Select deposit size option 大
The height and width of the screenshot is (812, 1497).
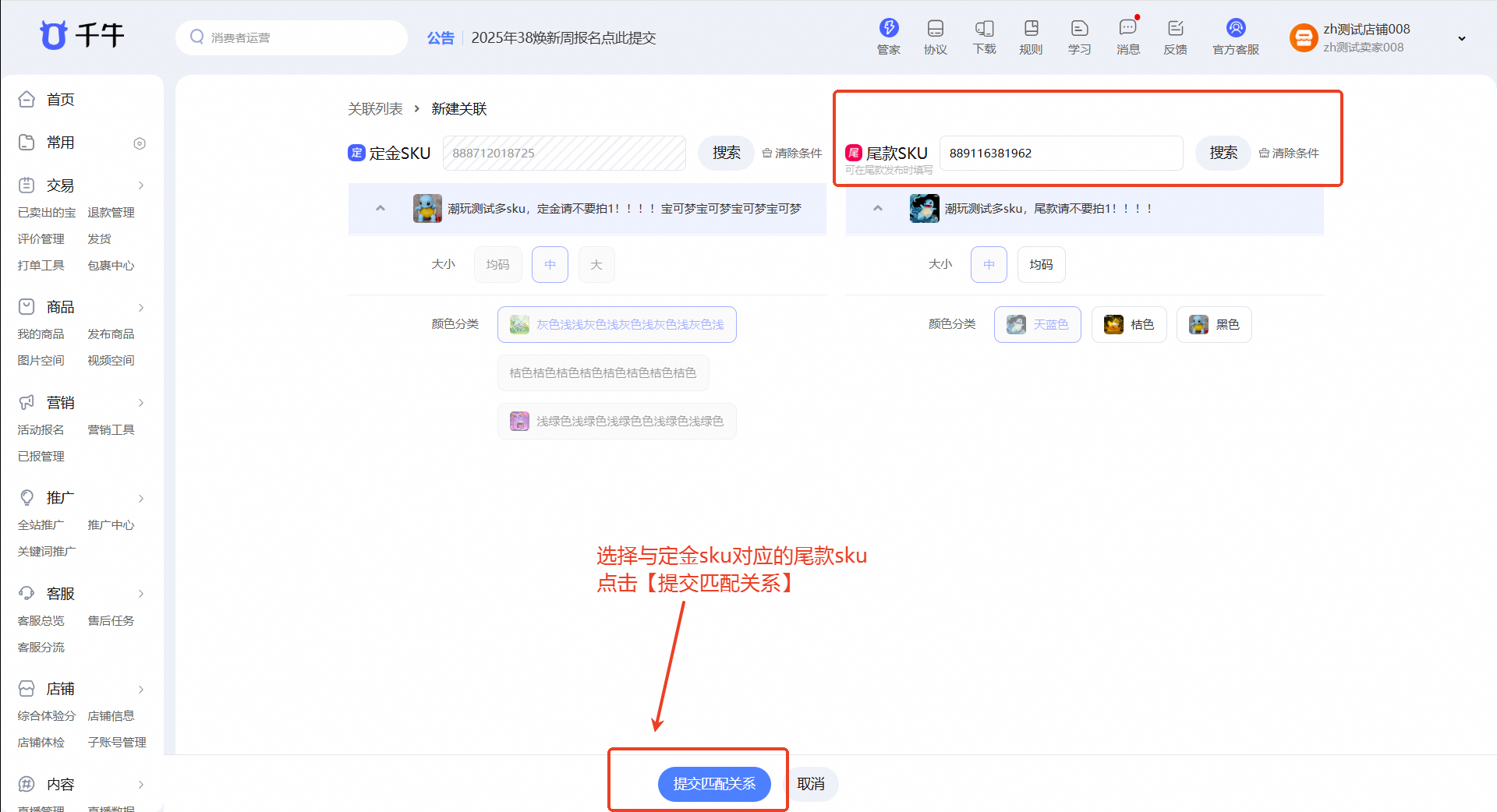596,265
